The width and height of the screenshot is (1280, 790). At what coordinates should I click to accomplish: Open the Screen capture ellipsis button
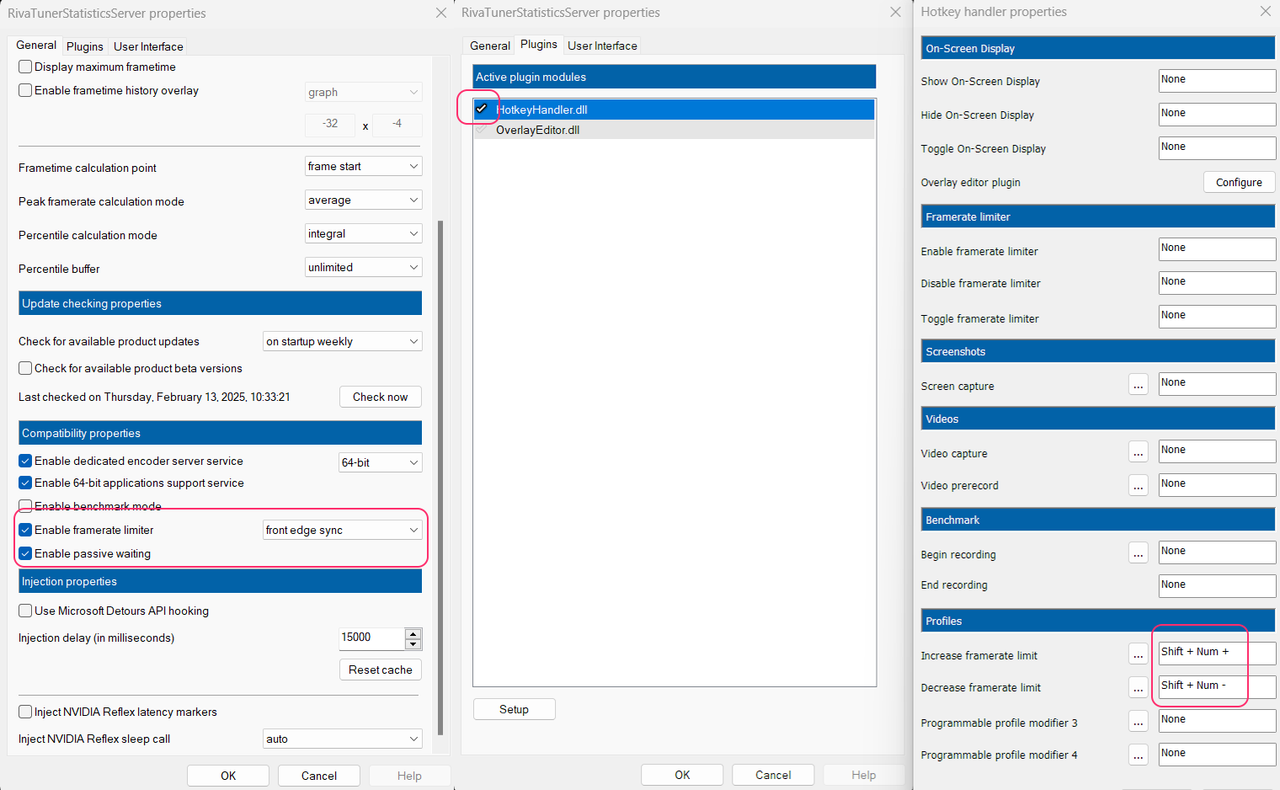click(x=1138, y=385)
